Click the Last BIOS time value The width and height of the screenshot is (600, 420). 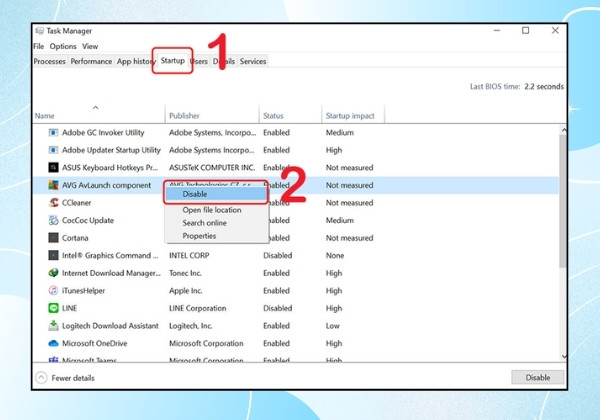544,86
